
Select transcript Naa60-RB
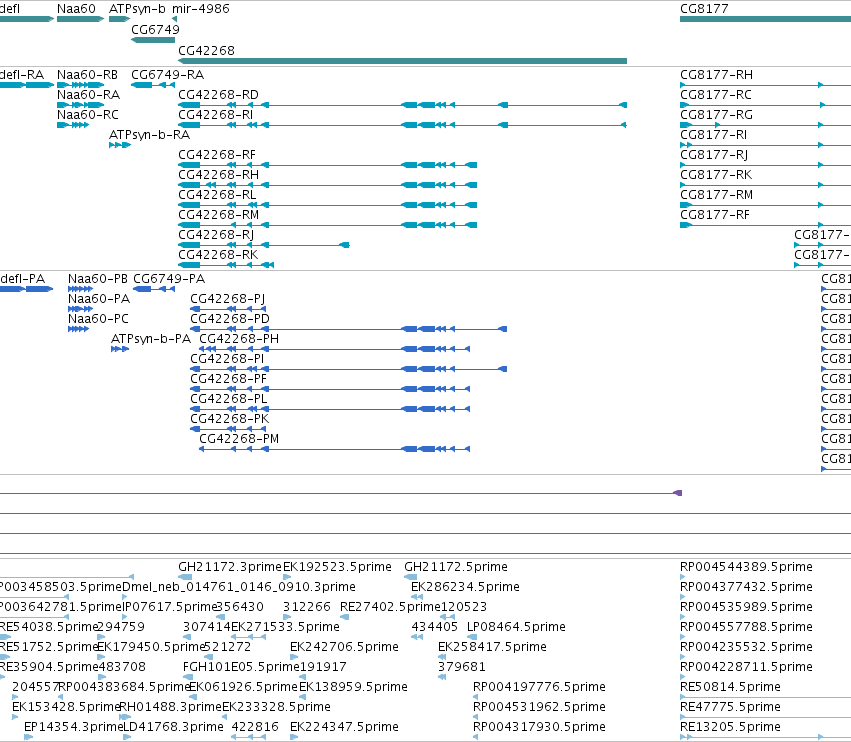pos(87,75)
